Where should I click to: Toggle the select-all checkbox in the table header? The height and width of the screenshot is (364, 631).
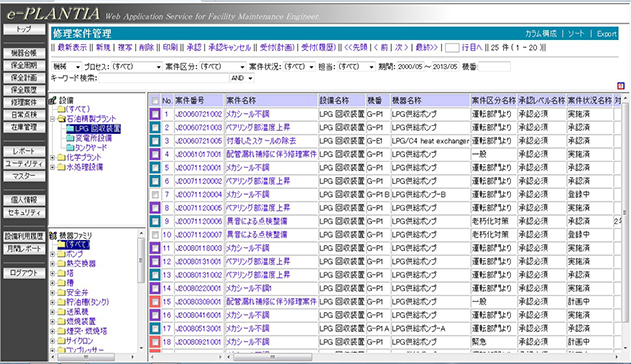tap(155, 101)
